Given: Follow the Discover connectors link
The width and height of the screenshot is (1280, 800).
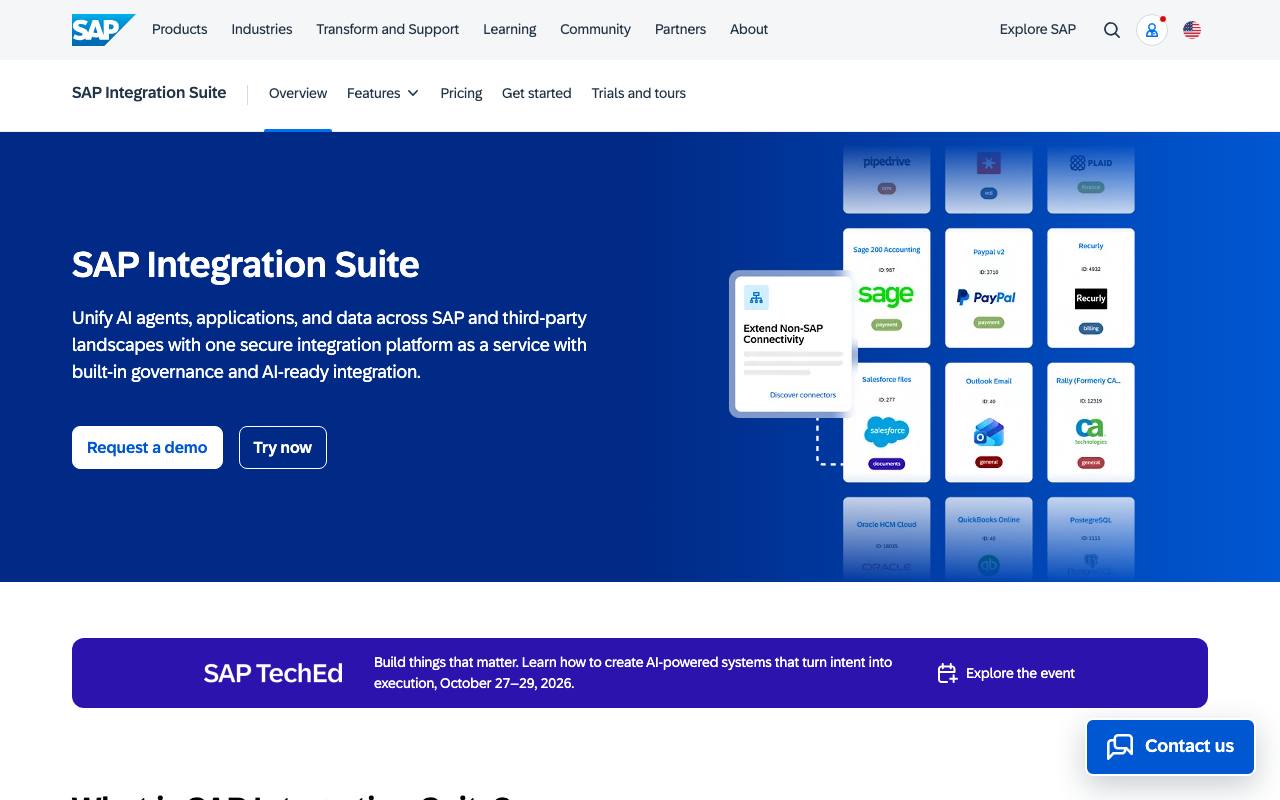Looking at the screenshot, I should click(803, 395).
